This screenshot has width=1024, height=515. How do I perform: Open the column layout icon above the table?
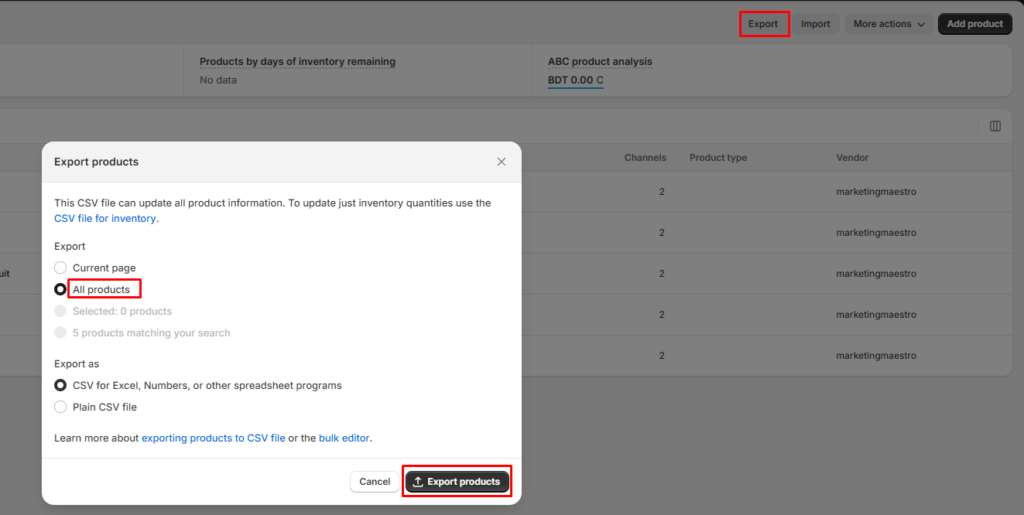[x=995, y=126]
